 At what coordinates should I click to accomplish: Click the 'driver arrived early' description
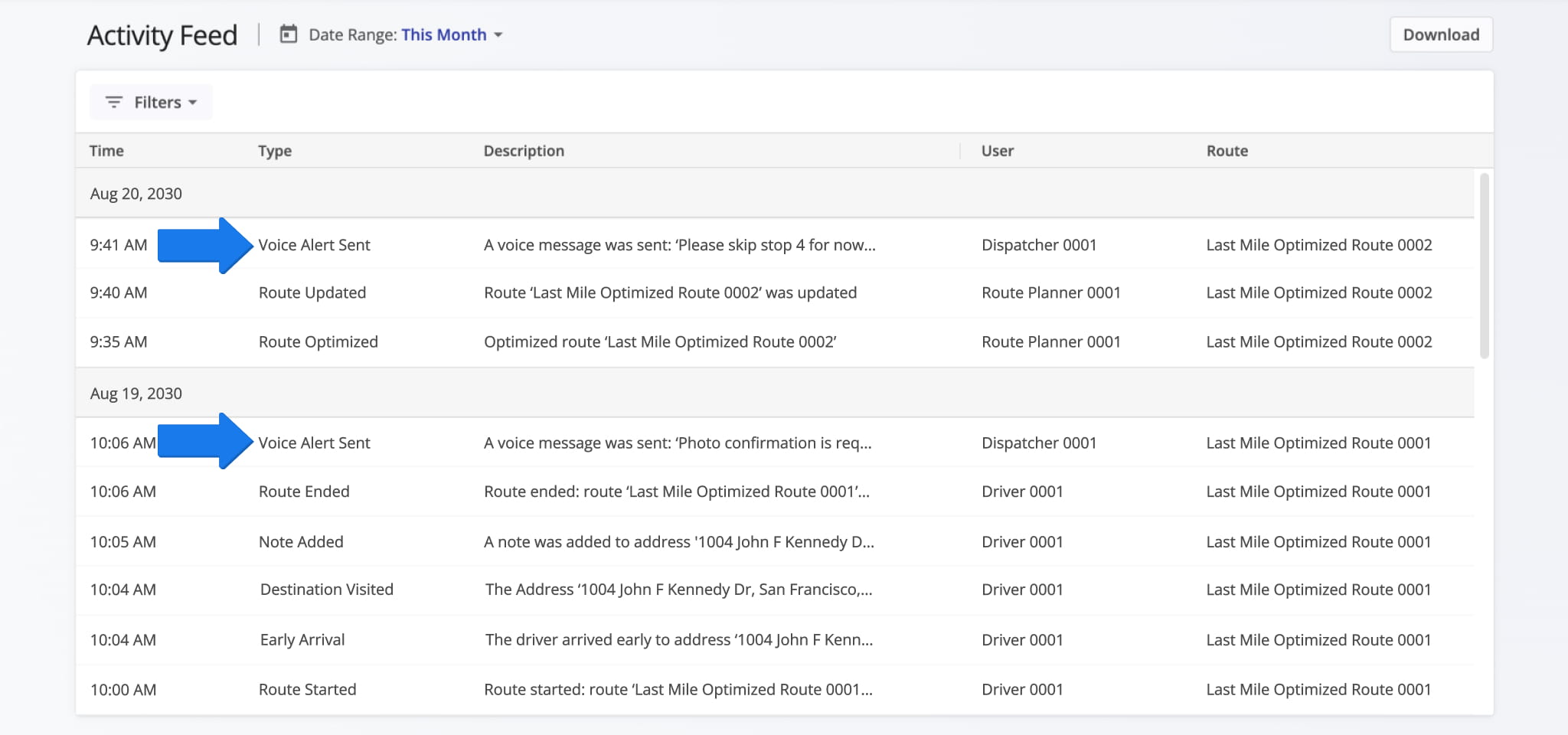(x=679, y=640)
